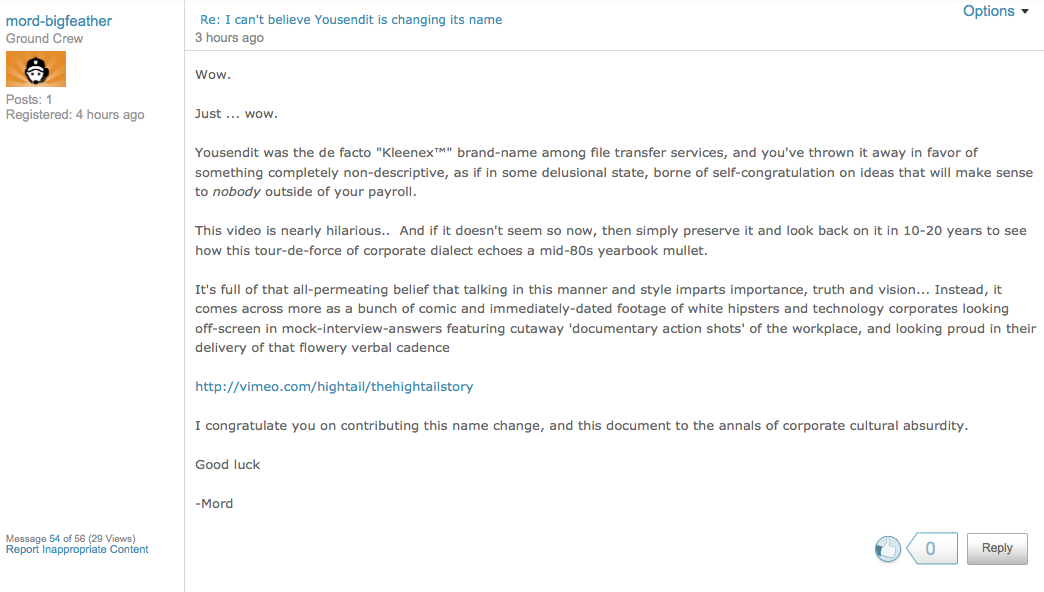Click the "-Mord" signature line
1044x592 pixels.
point(214,503)
